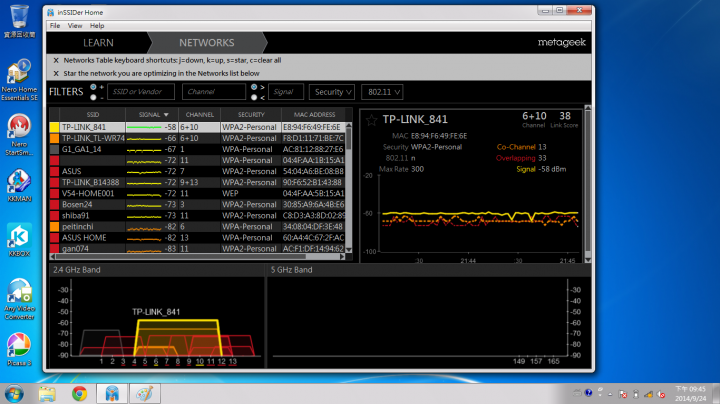Click in the Channel filter field
The image size is (720, 404).
214,92
